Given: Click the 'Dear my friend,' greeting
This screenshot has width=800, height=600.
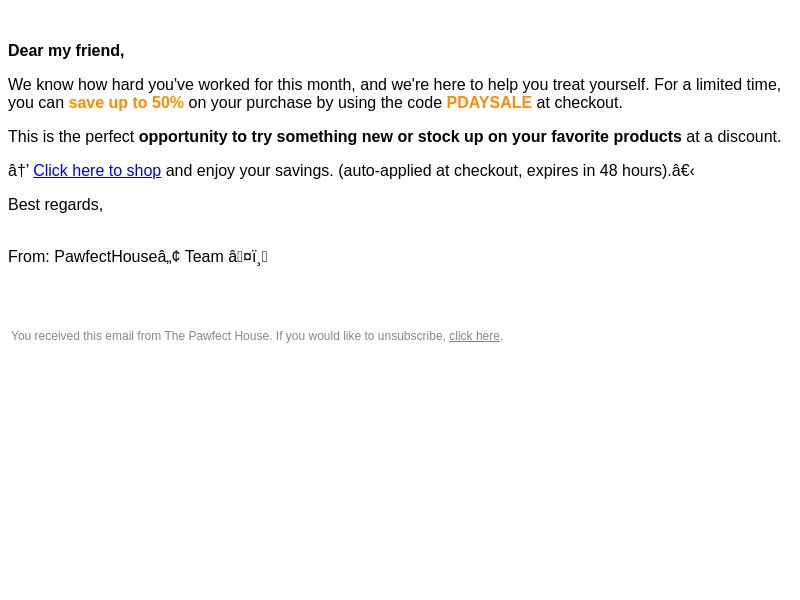Looking at the screenshot, I should (66, 51).
